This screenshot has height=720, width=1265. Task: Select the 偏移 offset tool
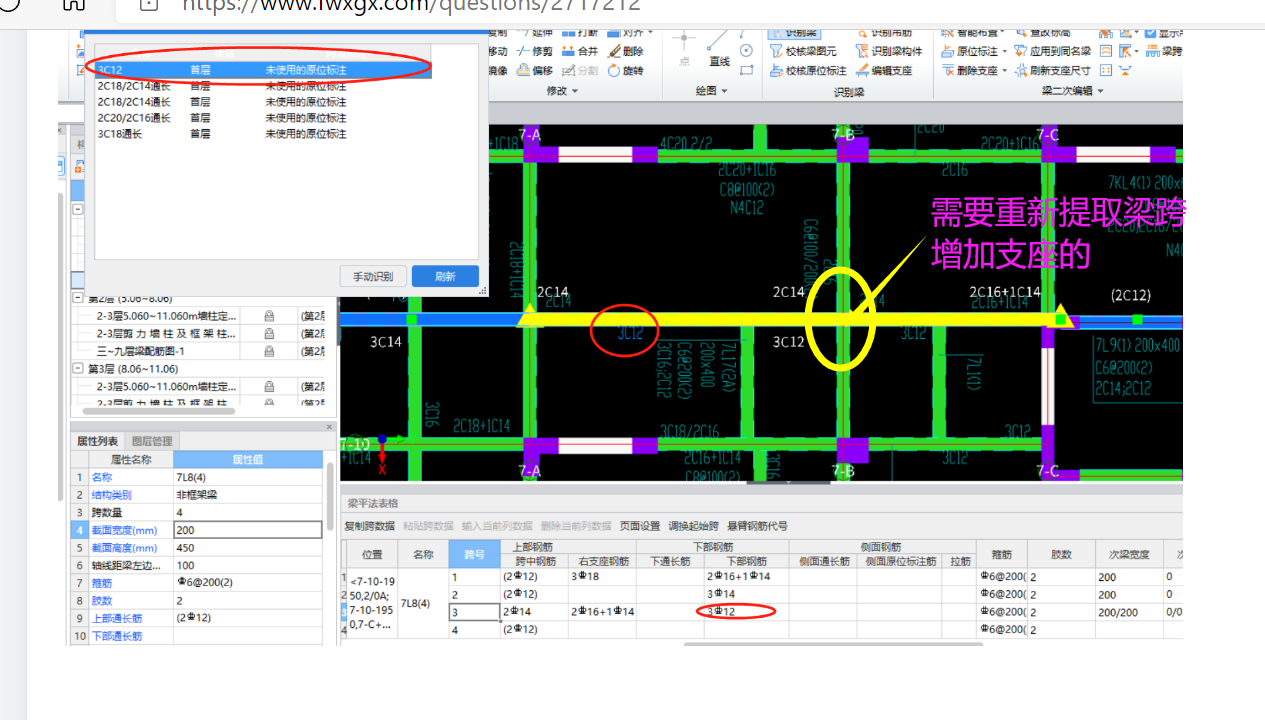[x=535, y=71]
